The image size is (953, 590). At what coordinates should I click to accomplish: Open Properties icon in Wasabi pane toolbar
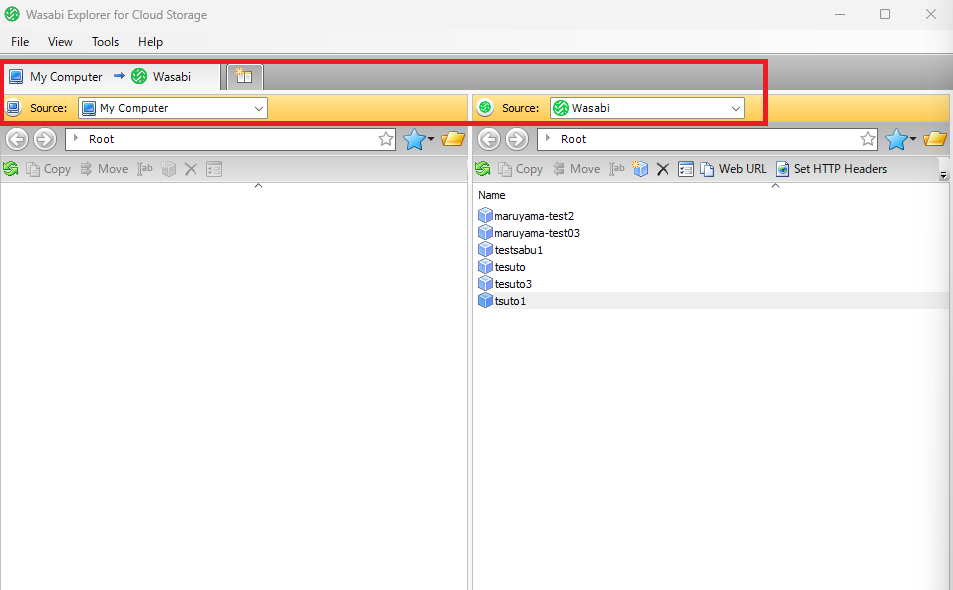[x=686, y=169]
